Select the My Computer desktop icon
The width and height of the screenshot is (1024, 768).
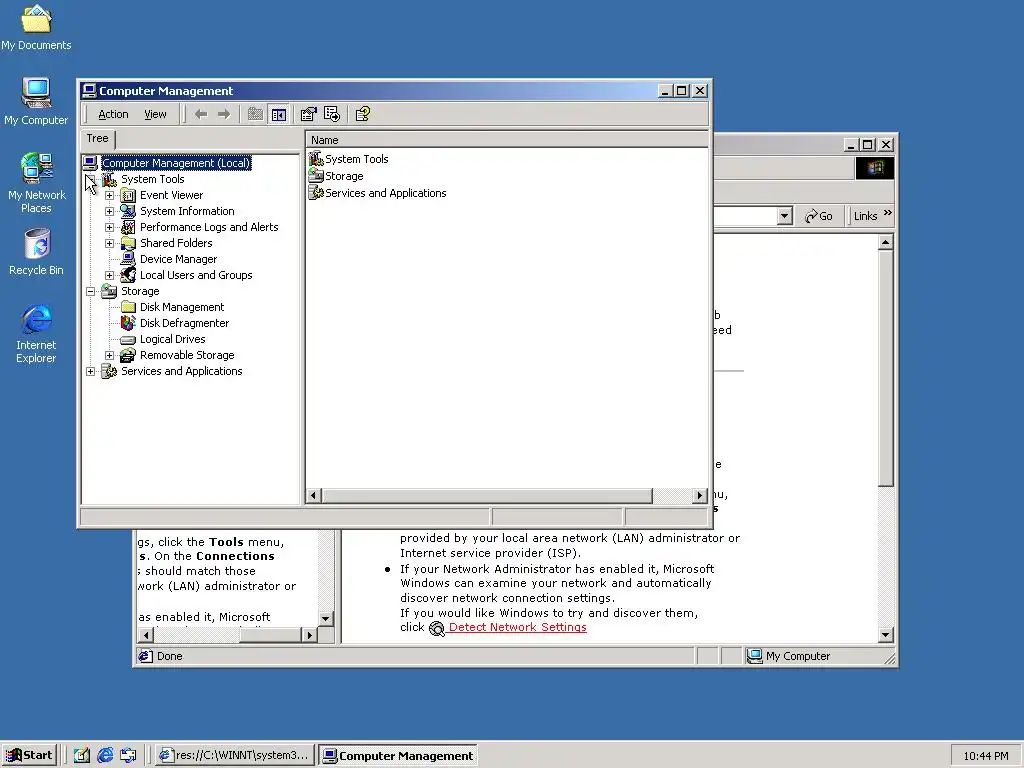tap(36, 93)
